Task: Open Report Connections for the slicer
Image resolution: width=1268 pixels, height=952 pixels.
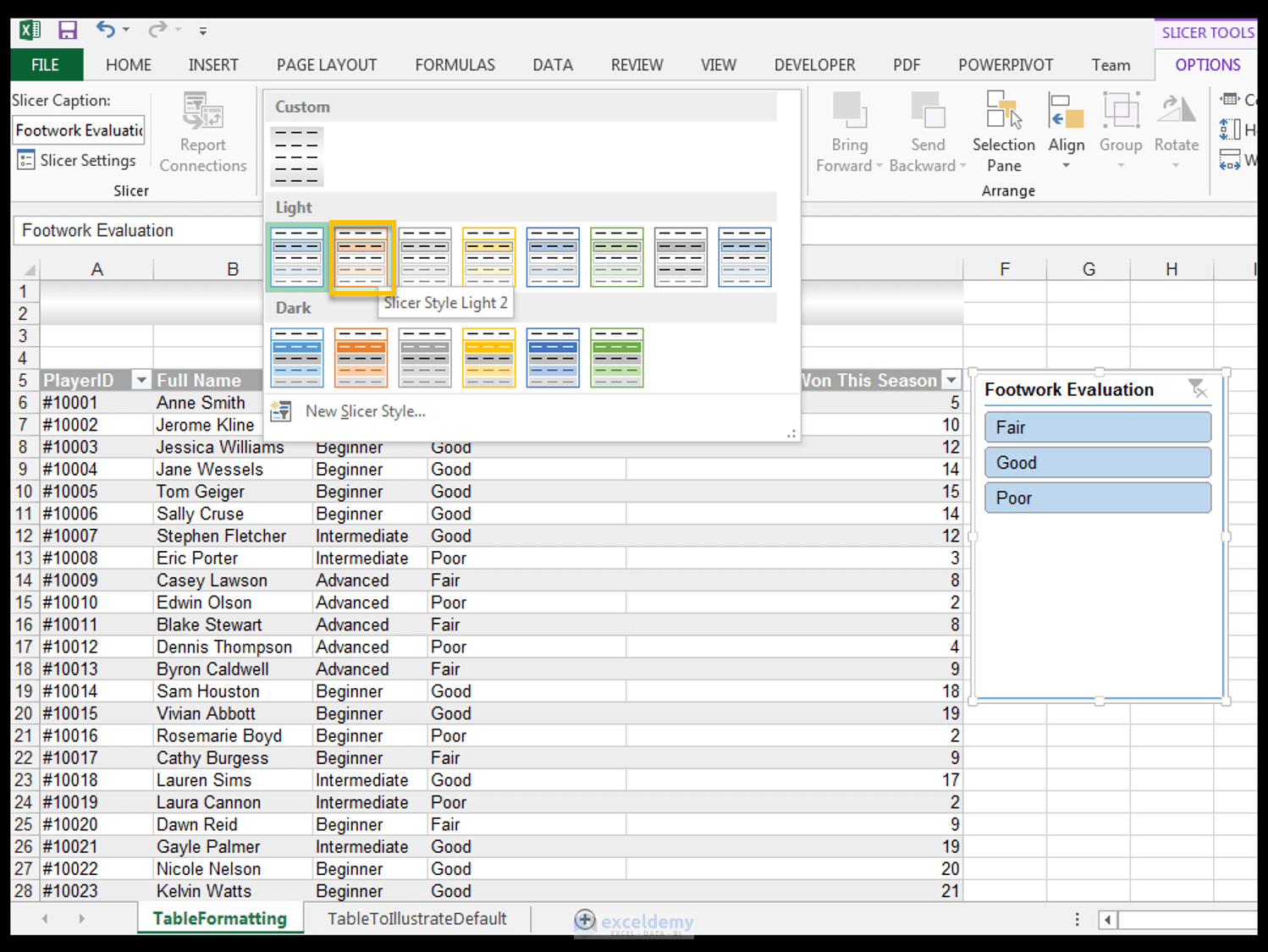Action: (x=202, y=131)
